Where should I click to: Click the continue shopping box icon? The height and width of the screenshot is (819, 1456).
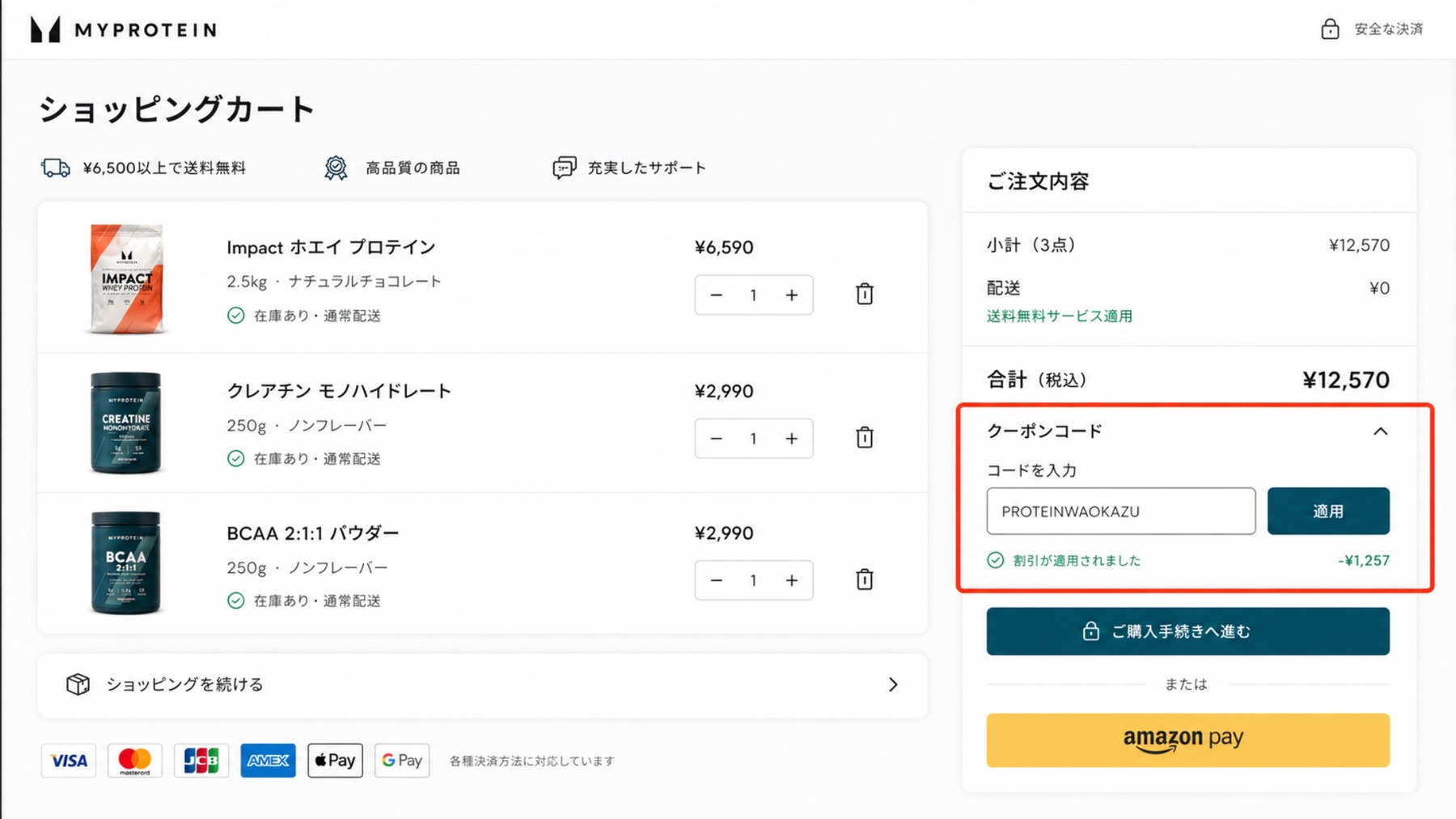click(x=78, y=685)
